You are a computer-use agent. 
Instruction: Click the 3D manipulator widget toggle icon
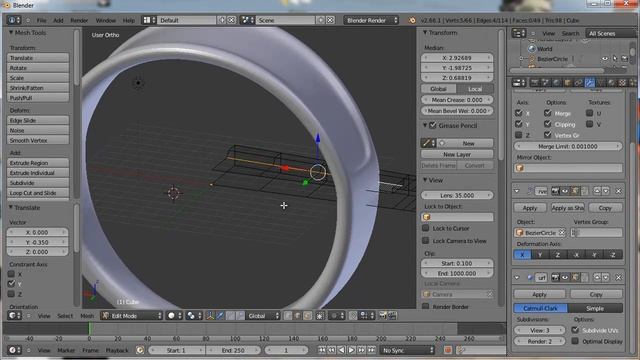pyautogui.click(x=210, y=316)
